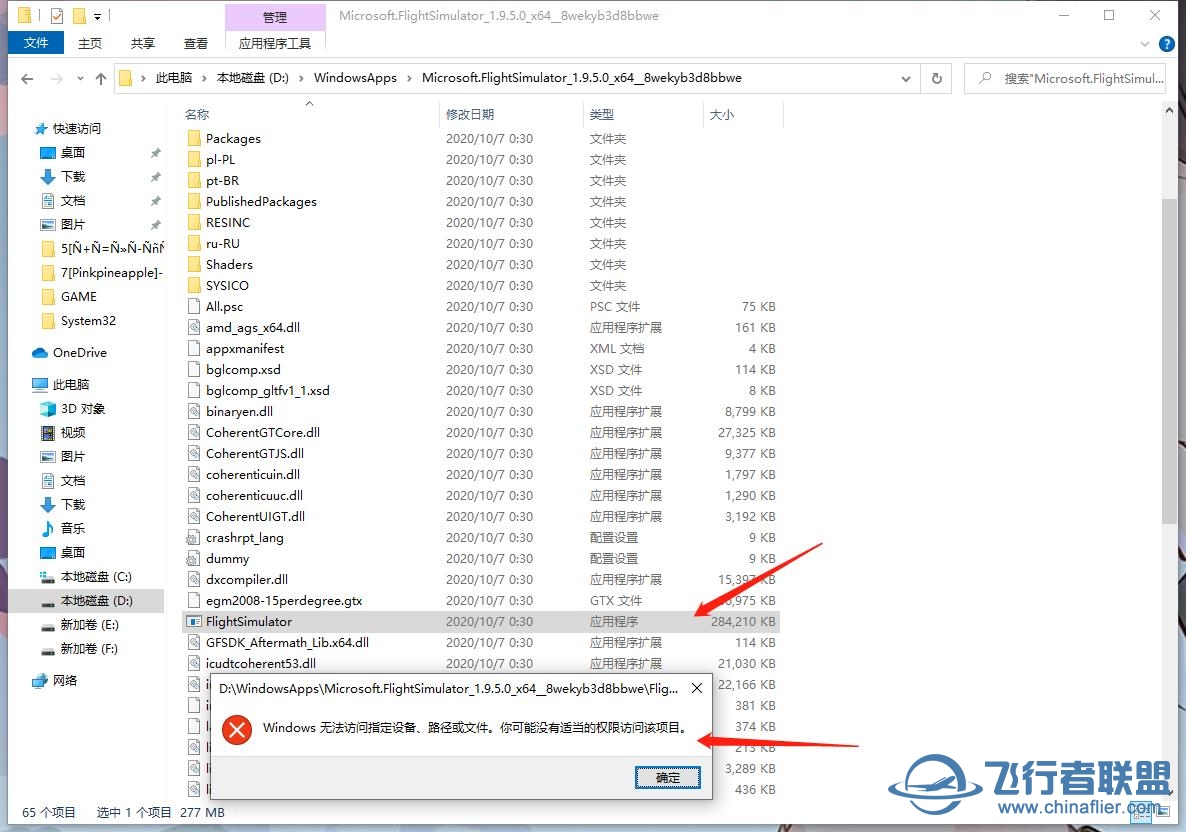Image resolution: width=1186 pixels, height=832 pixels.
Task: Sort by the 名称 column header
Action: pos(197,114)
